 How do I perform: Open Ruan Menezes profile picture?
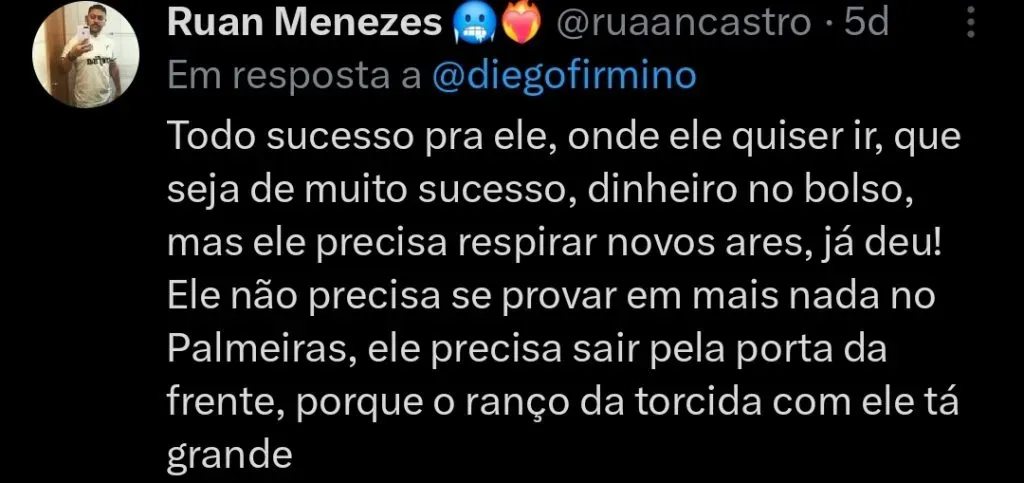tap(86, 55)
